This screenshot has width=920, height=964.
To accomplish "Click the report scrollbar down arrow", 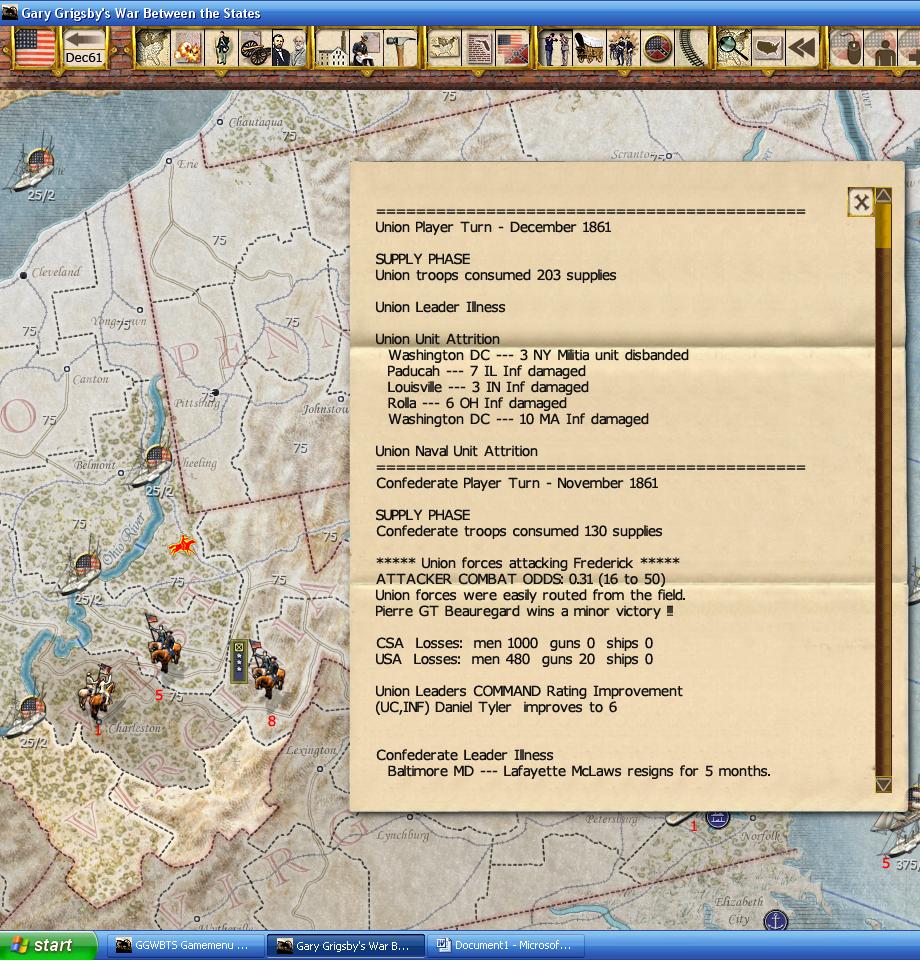I will pos(884,785).
